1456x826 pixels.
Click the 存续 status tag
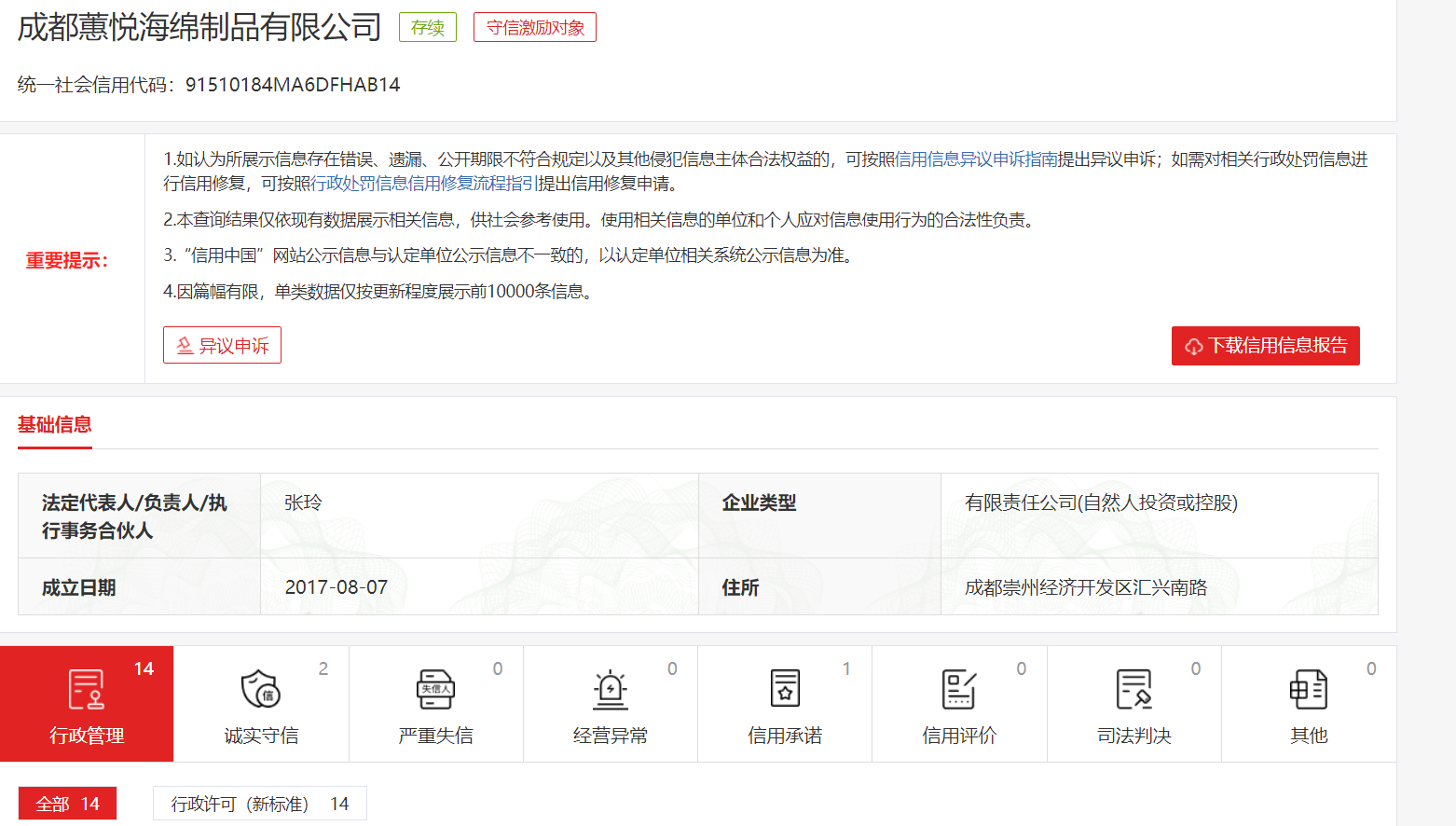428,28
